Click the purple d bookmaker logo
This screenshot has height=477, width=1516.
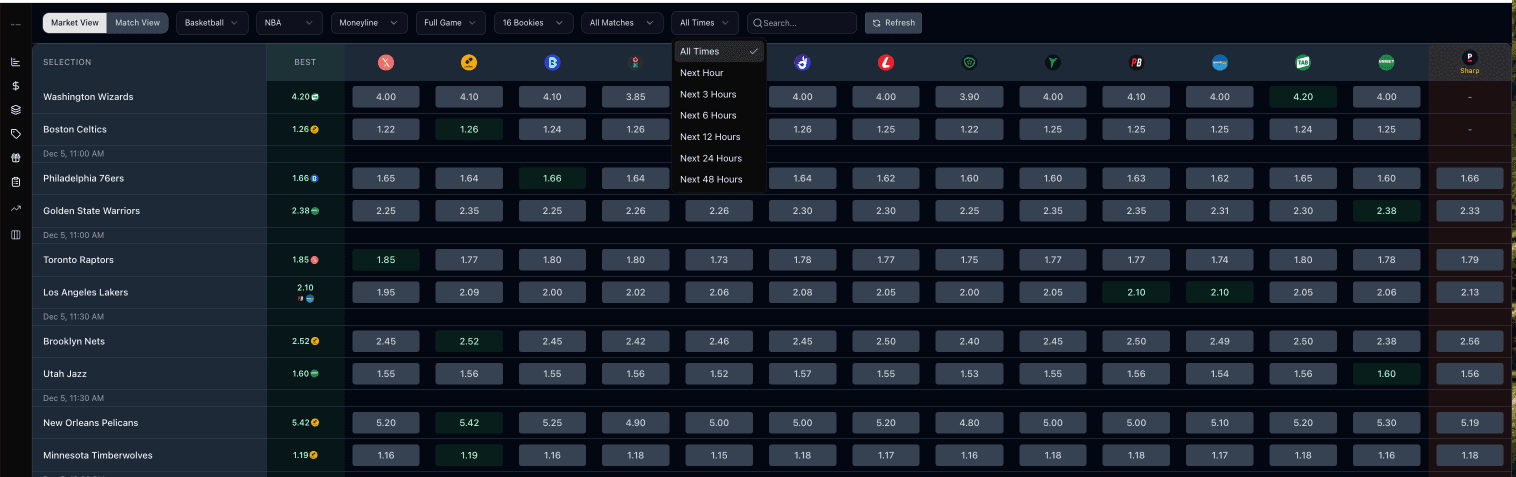[x=802, y=62]
